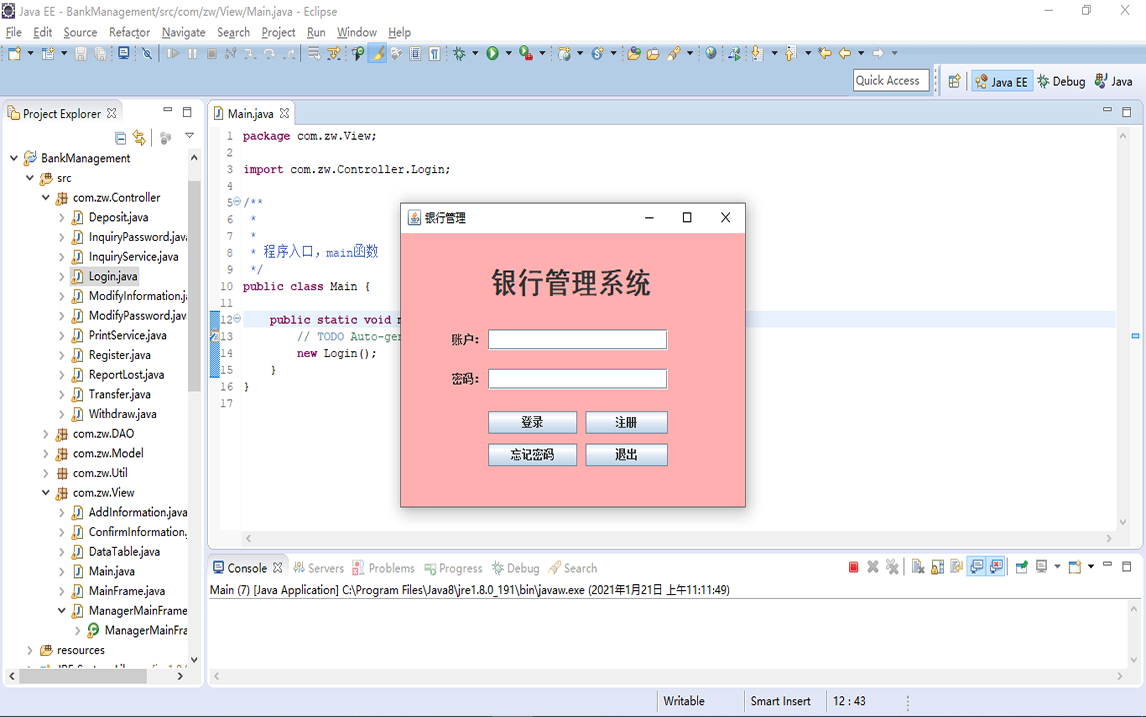Click the Last Edit Location arrow icon
Viewport: 1146px width, 717px height.
coord(824,53)
